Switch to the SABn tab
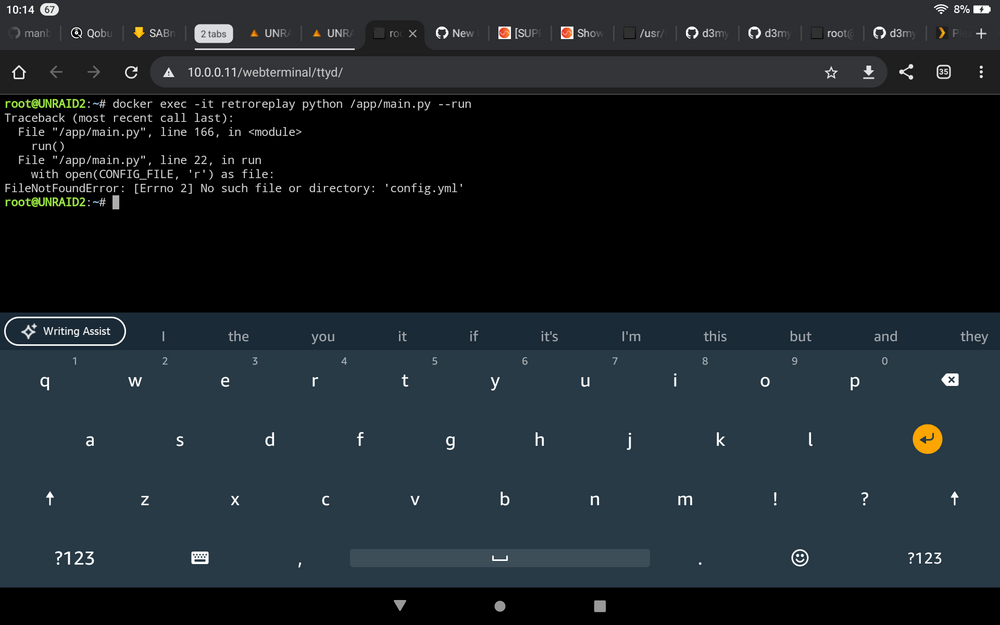This screenshot has width=1000, height=625. pos(153,33)
